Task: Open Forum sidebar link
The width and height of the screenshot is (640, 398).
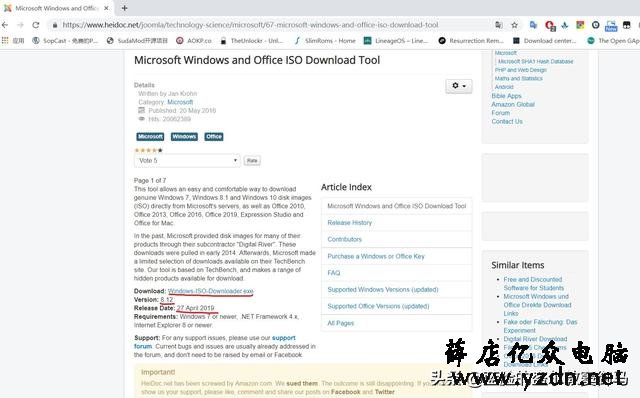Action: [x=501, y=113]
